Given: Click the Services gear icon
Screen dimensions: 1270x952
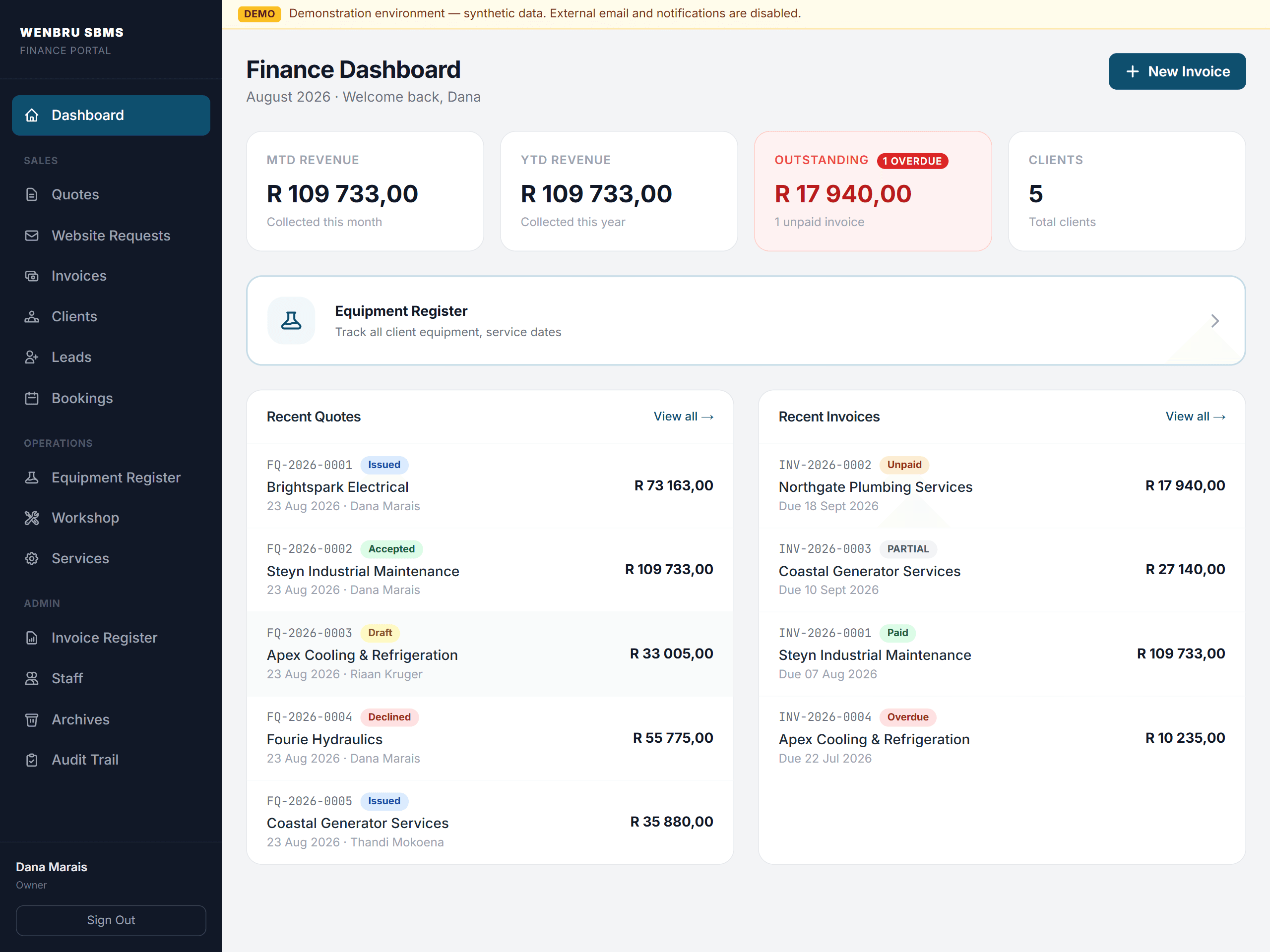Looking at the screenshot, I should coord(32,559).
